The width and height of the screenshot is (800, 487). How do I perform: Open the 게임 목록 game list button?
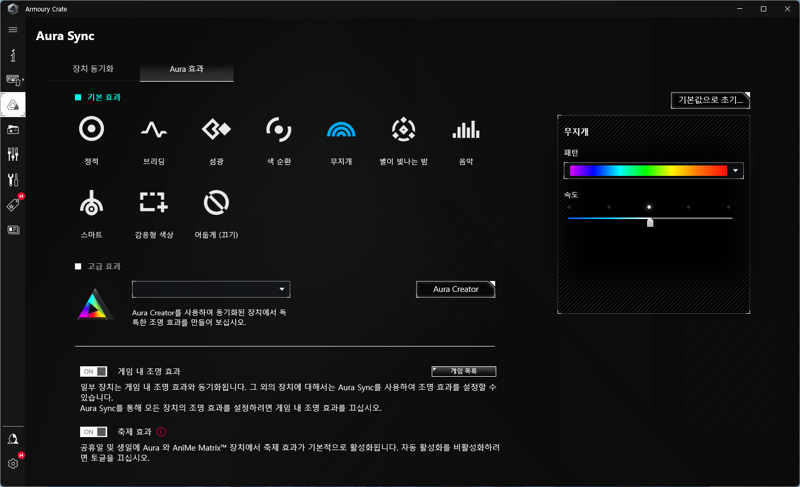click(464, 371)
